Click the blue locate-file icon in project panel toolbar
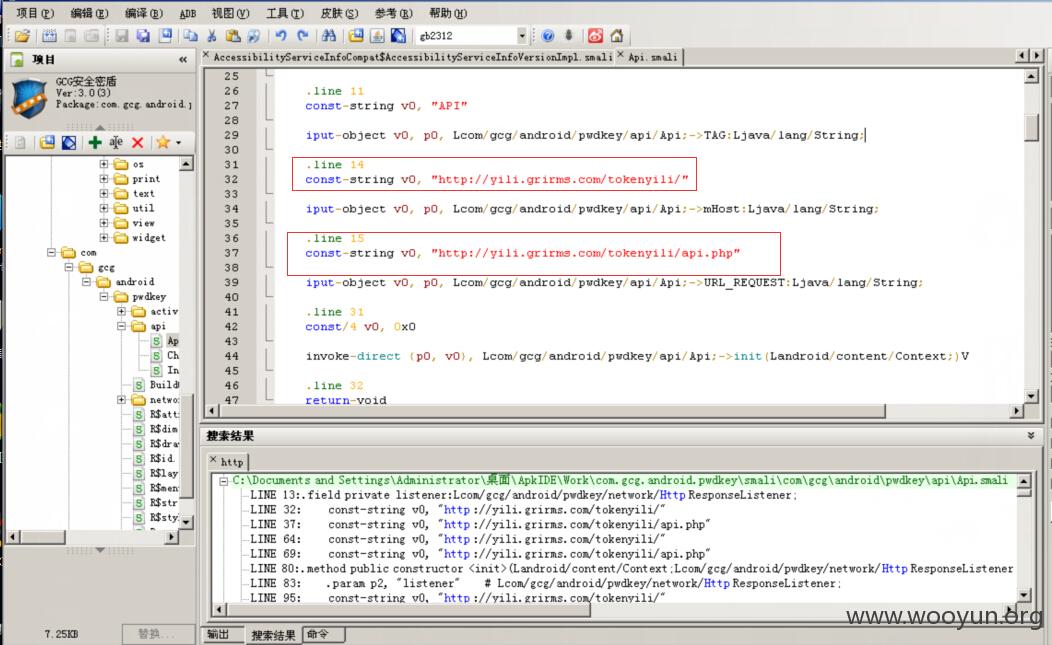 click(68, 142)
